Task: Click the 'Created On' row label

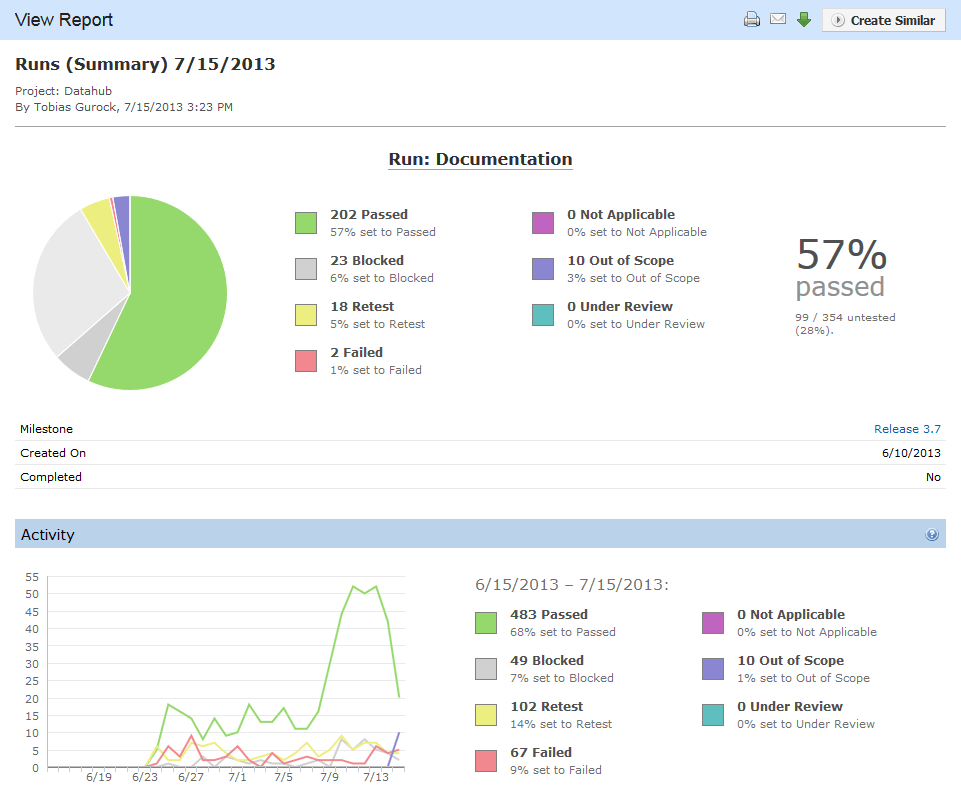Action: point(53,453)
